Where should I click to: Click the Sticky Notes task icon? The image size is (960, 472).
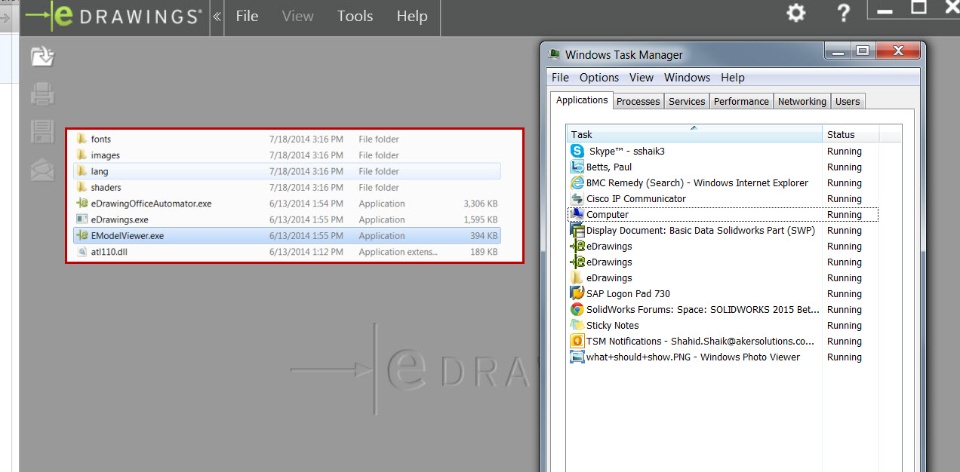pyautogui.click(x=577, y=325)
